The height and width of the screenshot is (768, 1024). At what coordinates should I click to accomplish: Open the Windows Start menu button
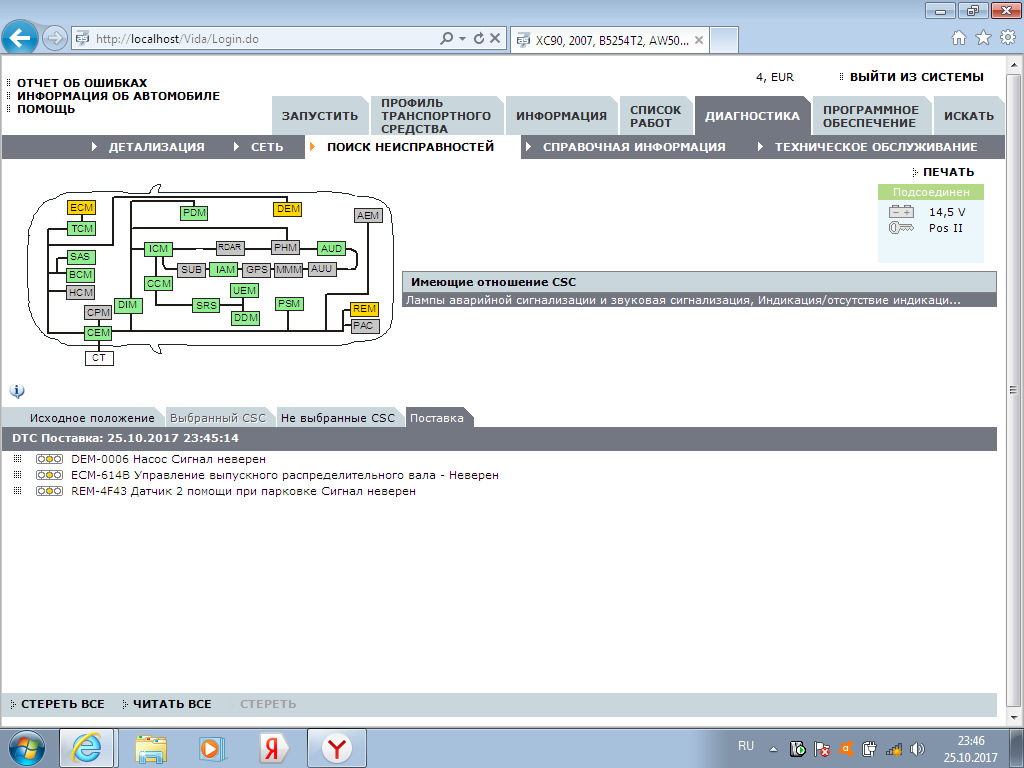[x=27, y=748]
